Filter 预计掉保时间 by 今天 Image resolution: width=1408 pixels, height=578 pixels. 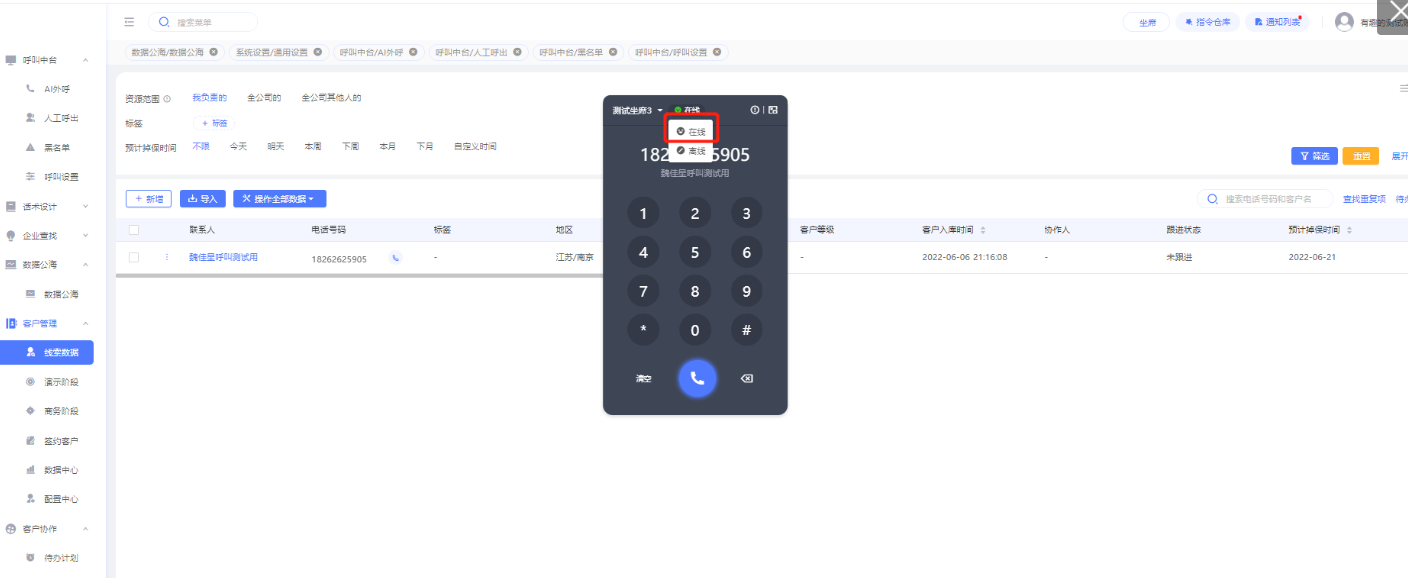pos(238,146)
